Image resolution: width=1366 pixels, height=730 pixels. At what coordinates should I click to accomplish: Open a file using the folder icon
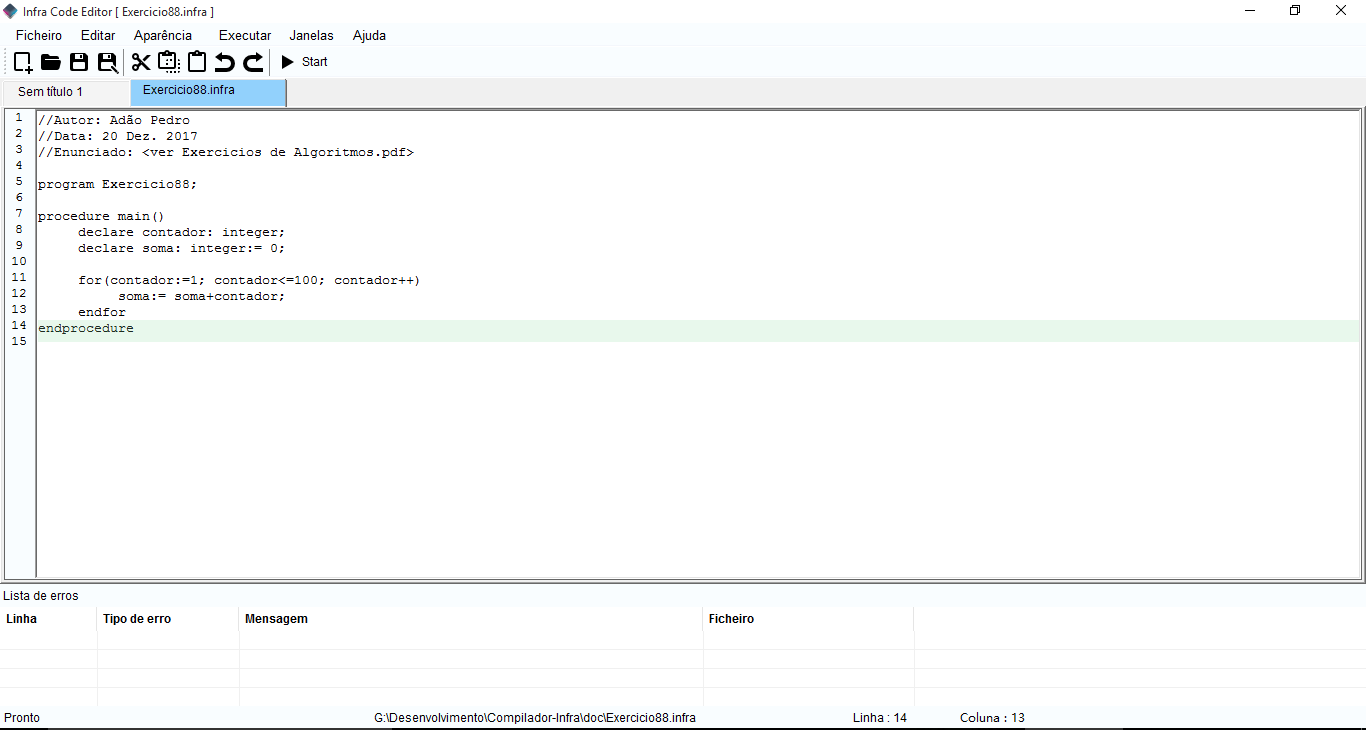[x=51, y=62]
